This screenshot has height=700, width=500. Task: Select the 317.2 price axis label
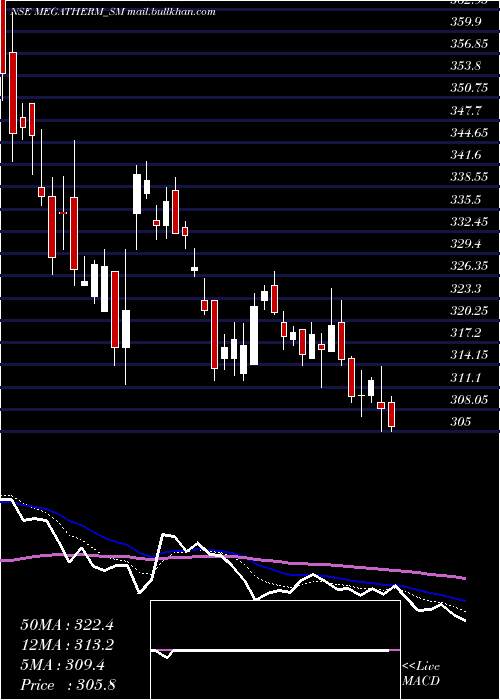coord(465,333)
